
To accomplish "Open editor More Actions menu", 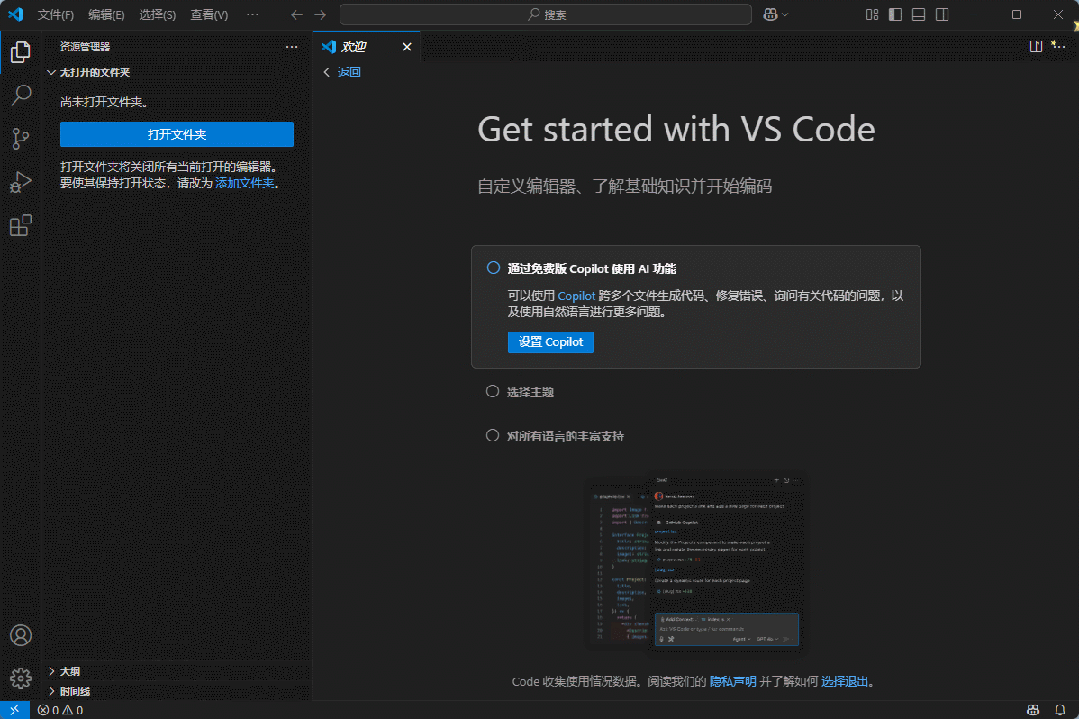I will (1058, 46).
